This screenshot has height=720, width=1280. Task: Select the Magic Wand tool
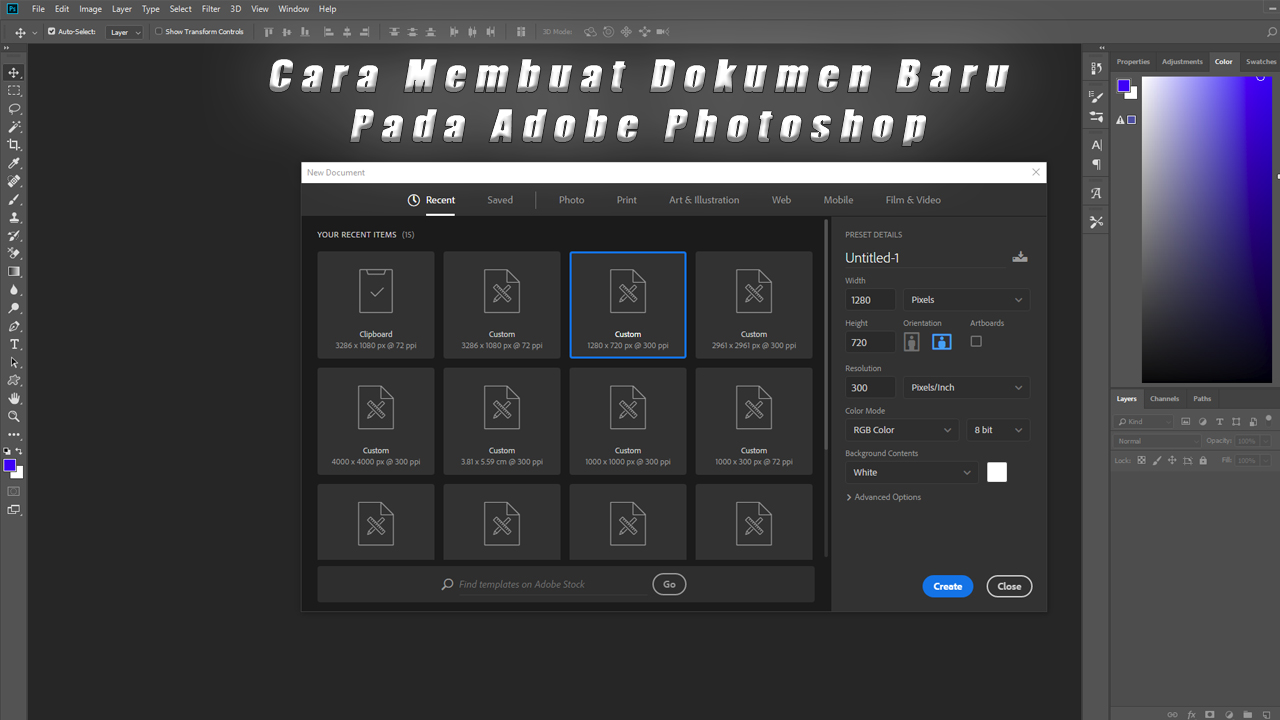(x=14, y=127)
